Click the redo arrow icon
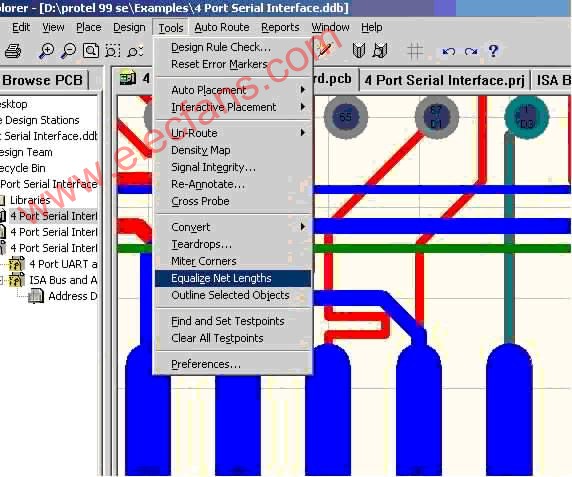The width and height of the screenshot is (572, 477). (471, 51)
